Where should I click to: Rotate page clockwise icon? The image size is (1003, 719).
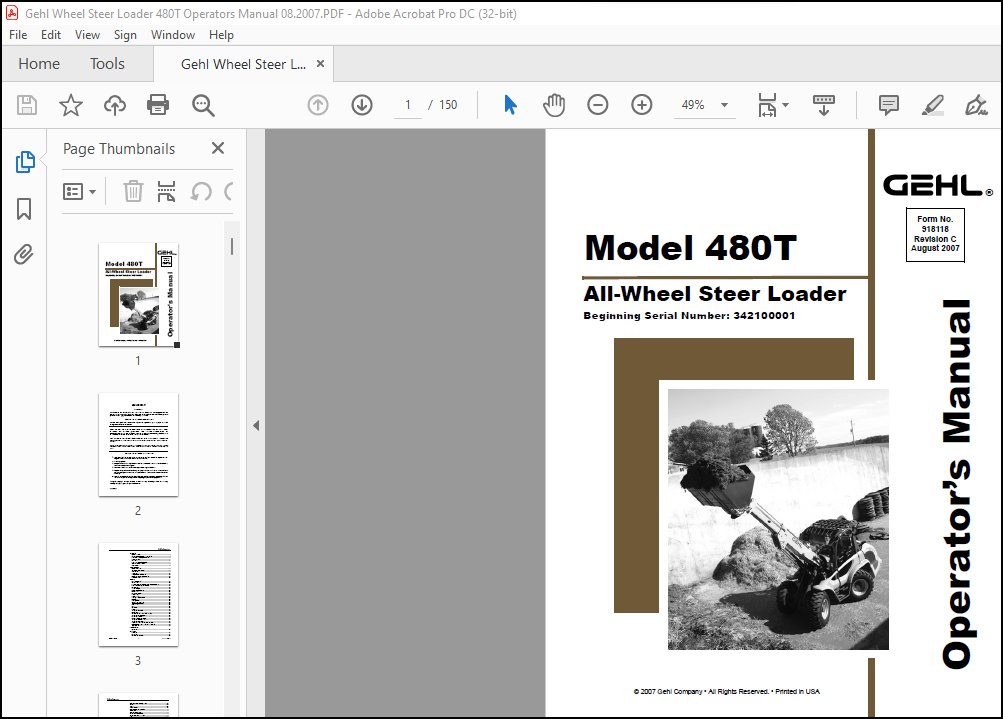(x=229, y=191)
